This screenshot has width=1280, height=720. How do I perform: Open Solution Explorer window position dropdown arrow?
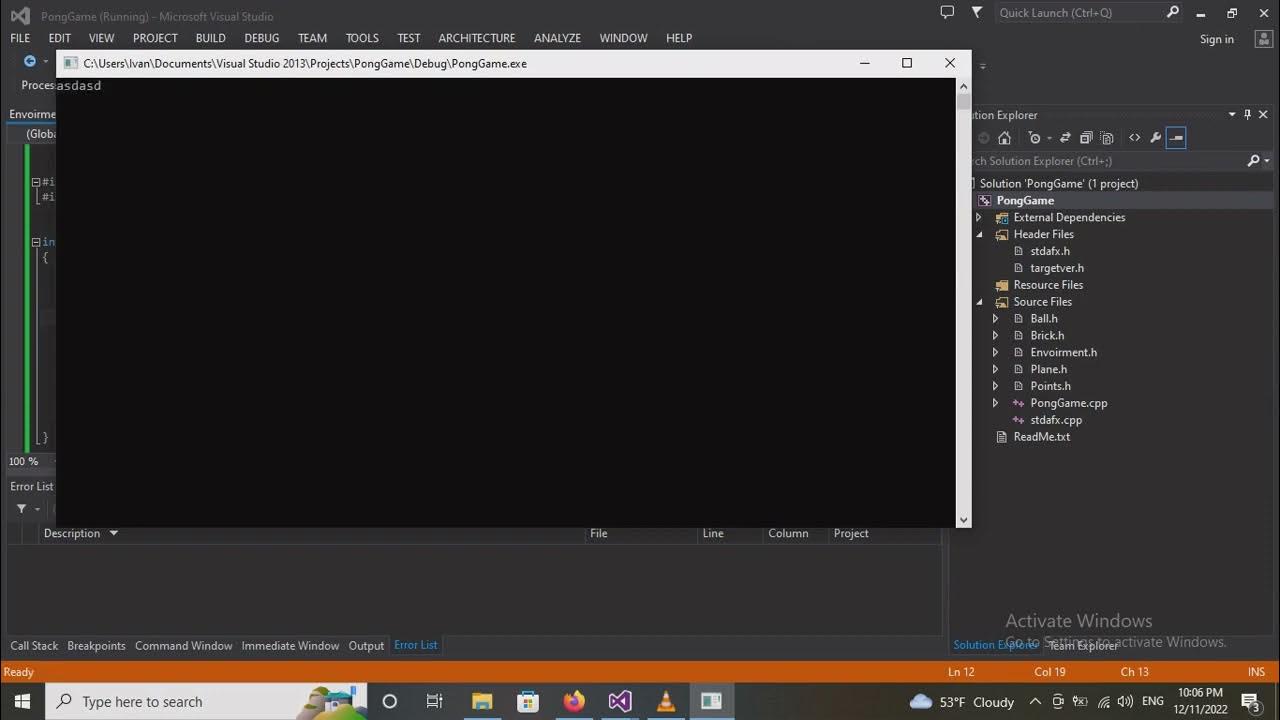coord(1232,115)
